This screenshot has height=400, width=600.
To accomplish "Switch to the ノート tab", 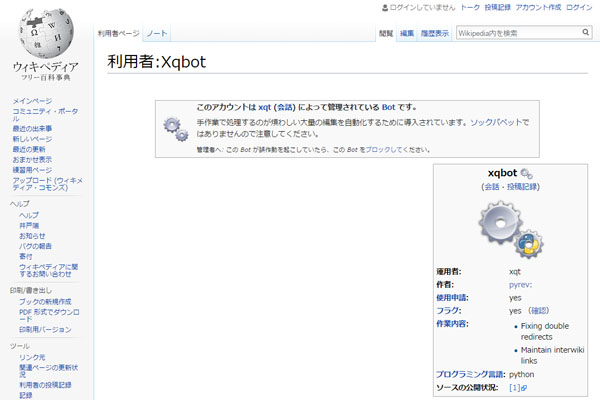I will click(x=157, y=34).
